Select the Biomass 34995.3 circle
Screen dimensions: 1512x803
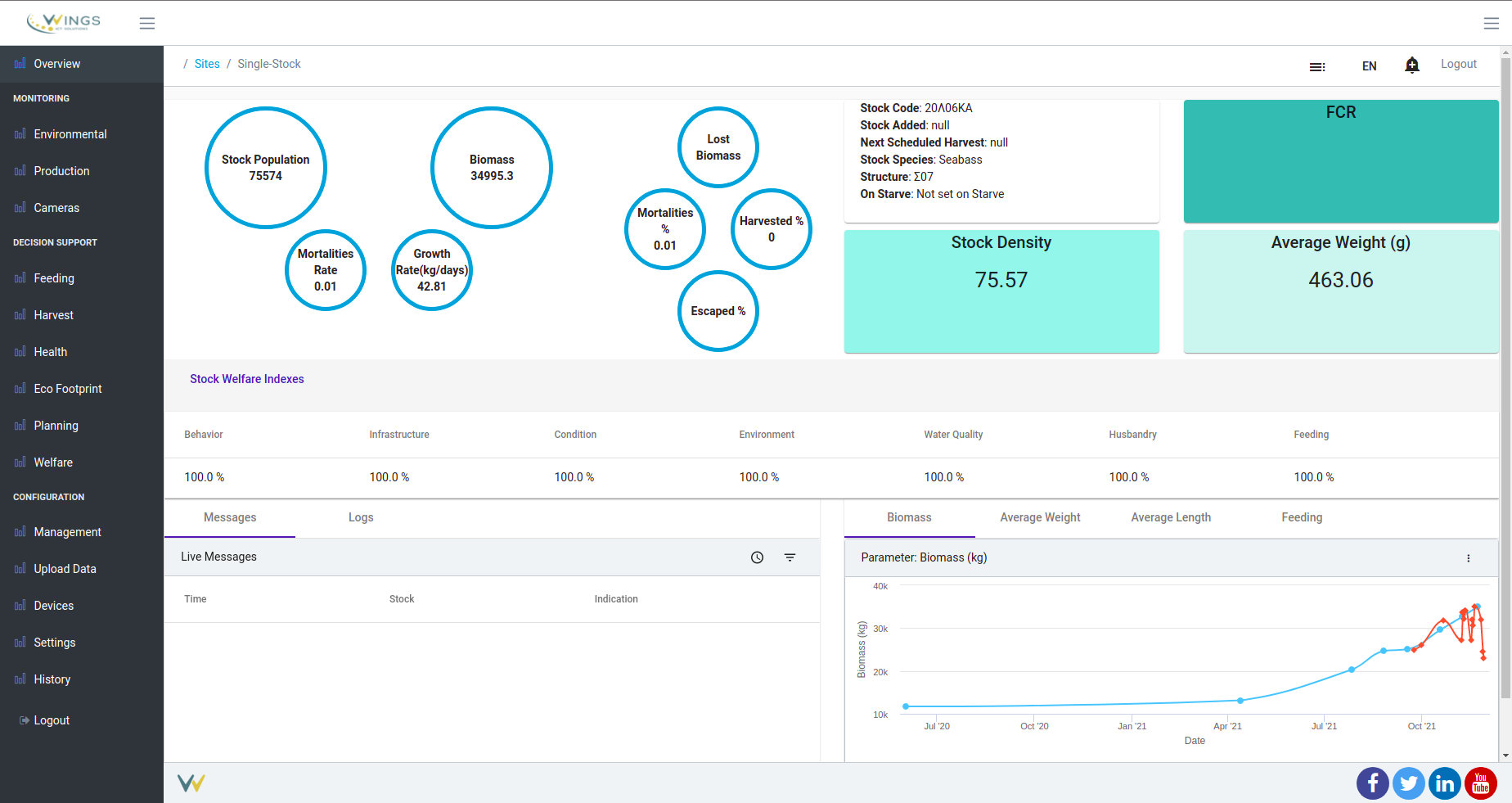pos(492,168)
